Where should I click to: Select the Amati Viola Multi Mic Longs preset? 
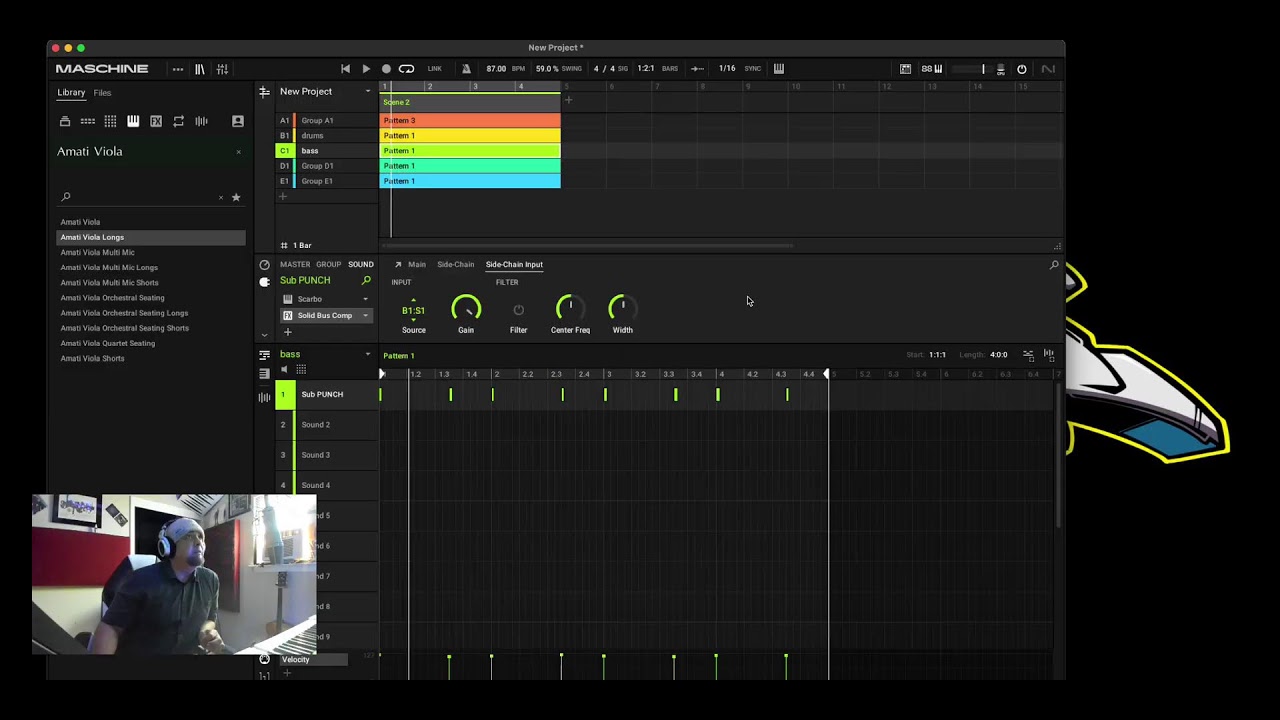pyautogui.click(x=151, y=267)
